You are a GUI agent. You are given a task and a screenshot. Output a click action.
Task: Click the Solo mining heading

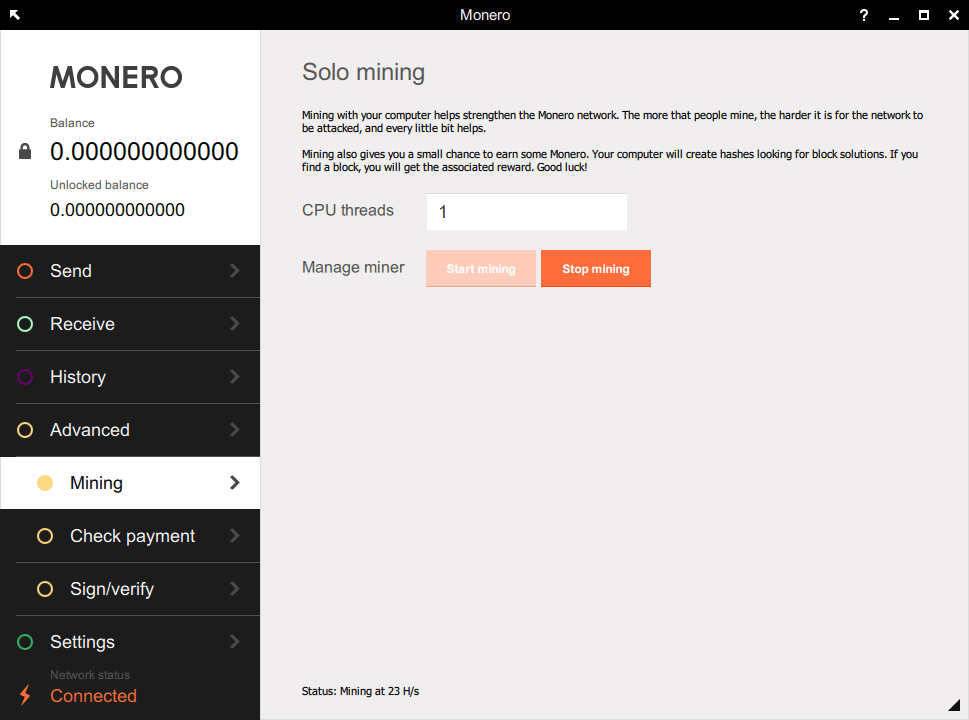pos(363,72)
